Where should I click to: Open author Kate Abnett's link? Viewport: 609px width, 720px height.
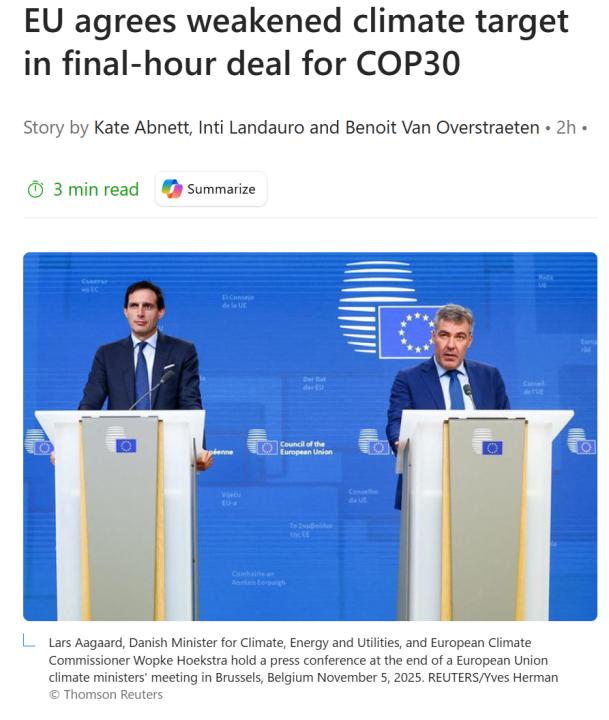pyautogui.click(x=144, y=128)
